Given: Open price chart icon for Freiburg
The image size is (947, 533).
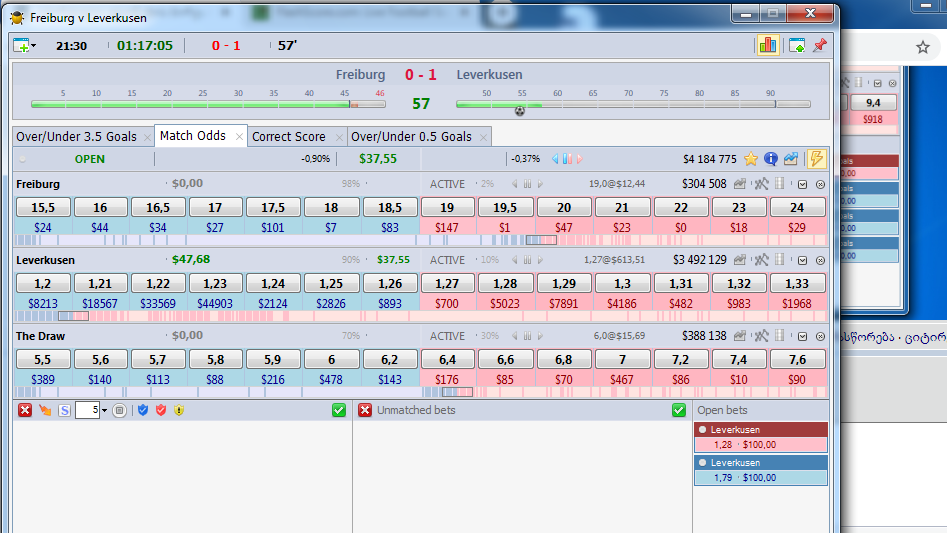Looking at the screenshot, I should [x=740, y=184].
